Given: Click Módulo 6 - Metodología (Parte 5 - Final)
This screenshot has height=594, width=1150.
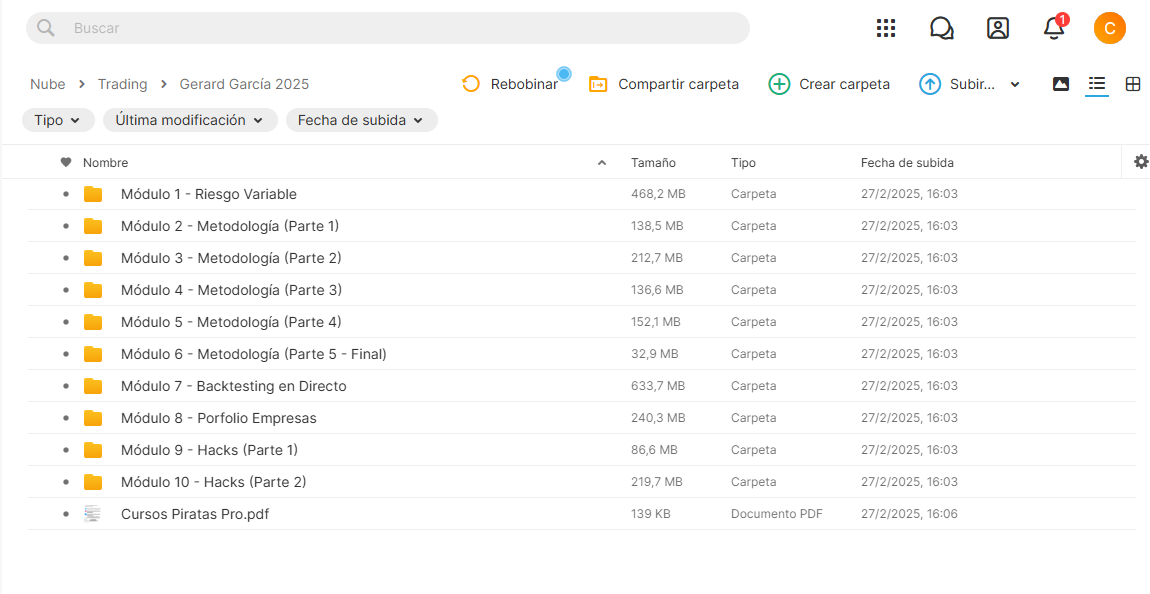Looking at the screenshot, I should click(254, 354).
